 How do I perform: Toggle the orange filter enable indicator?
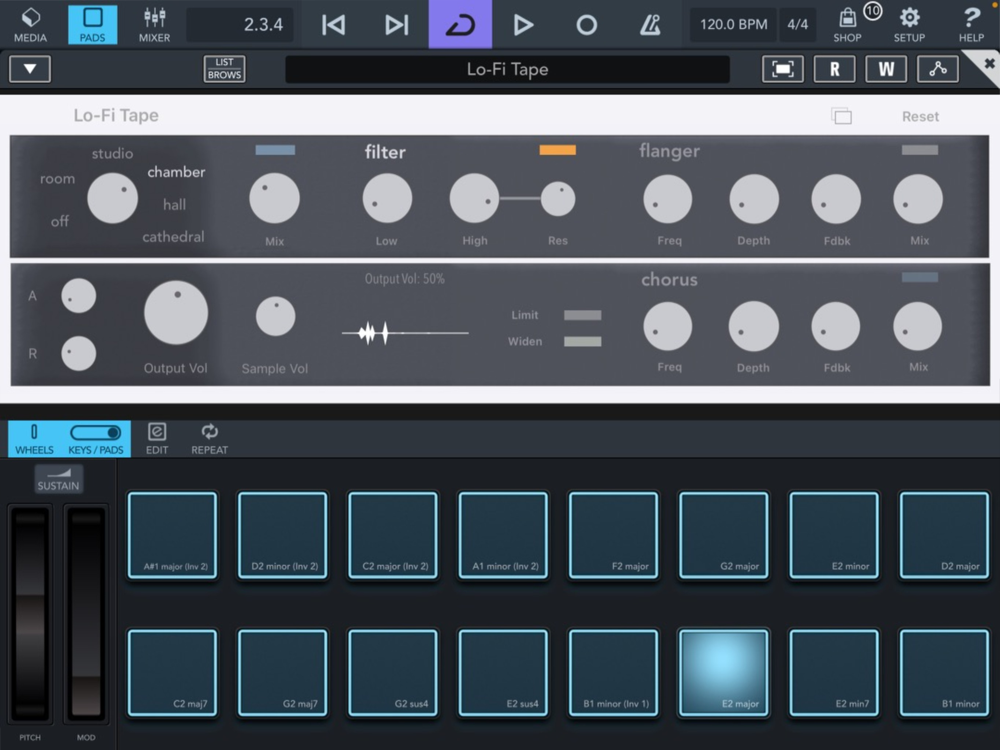click(x=557, y=150)
